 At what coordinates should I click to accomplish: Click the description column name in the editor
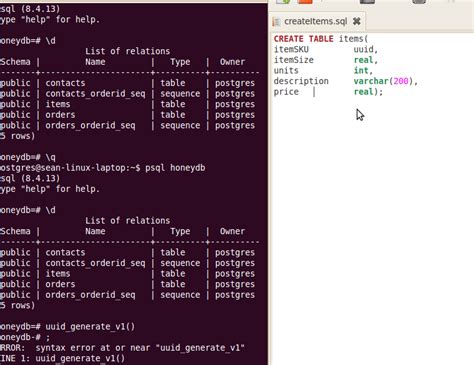(301, 81)
